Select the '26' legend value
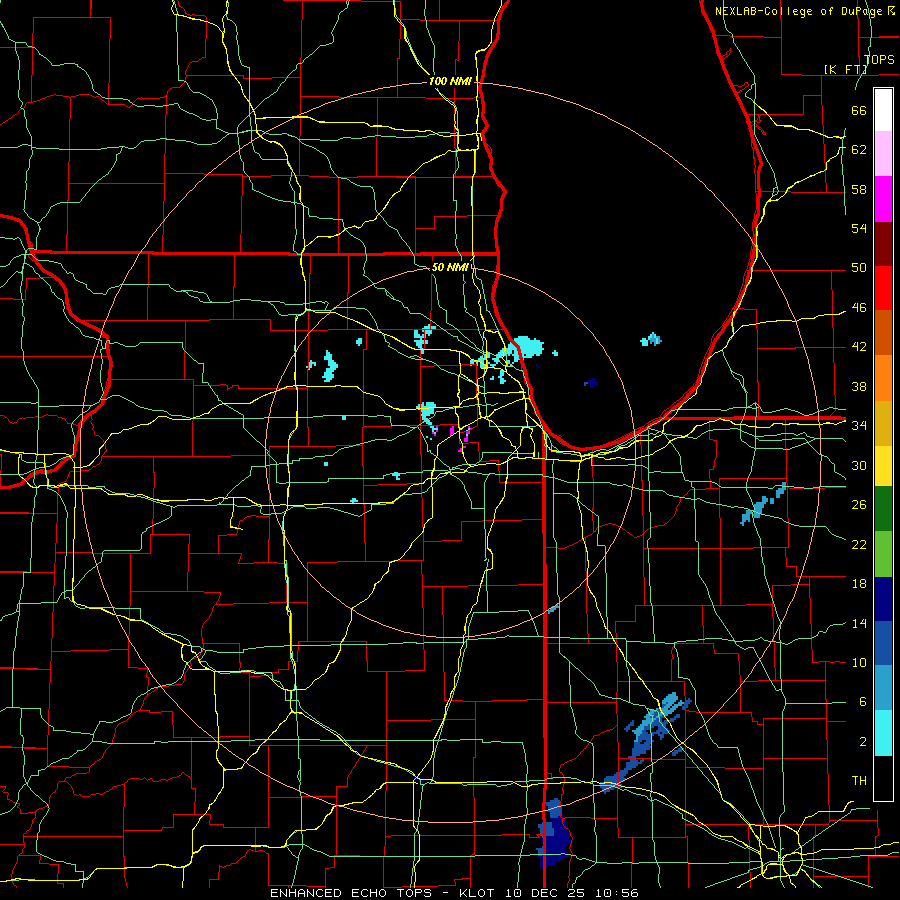 [859, 505]
